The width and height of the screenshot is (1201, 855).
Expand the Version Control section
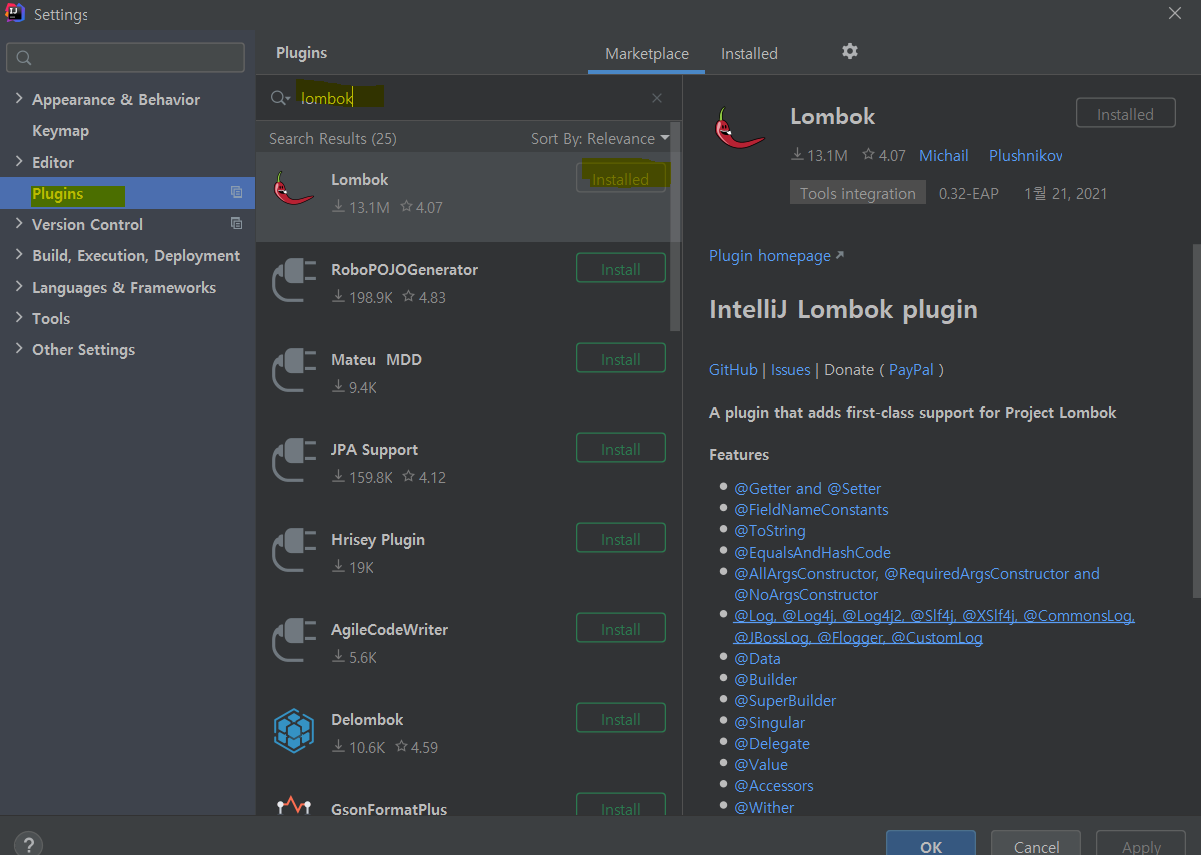(x=19, y=224)
